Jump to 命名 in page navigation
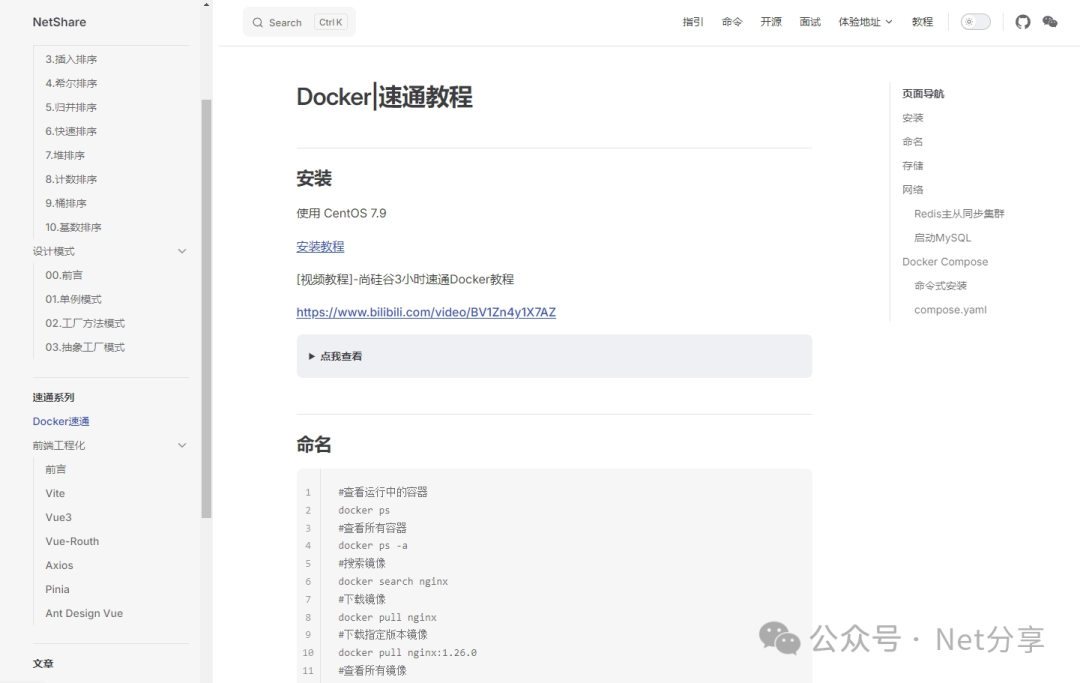1080x683 pixels. click(913, 142)
